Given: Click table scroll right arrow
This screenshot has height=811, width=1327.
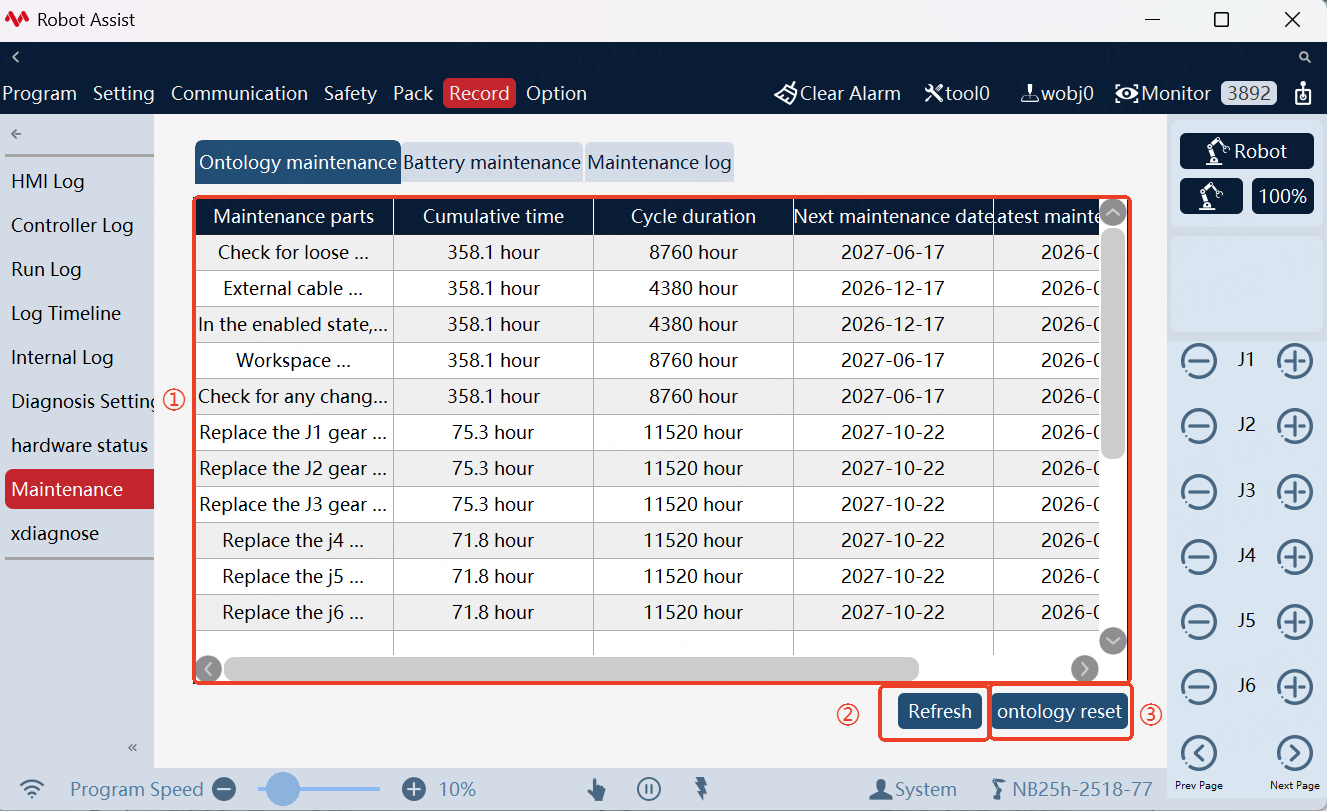Looking at the screenshot, I should 1085,668.
